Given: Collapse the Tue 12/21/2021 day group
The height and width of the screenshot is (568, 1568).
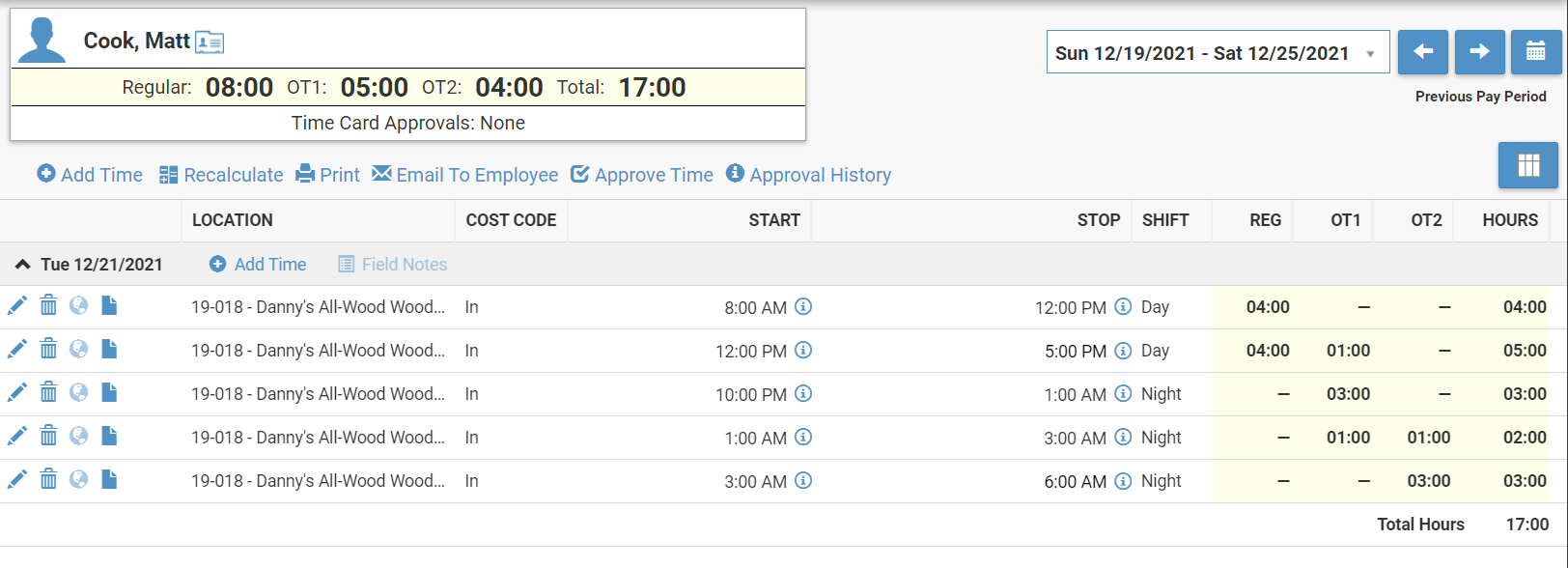Looking at the screenshot, I should [23, 265].
